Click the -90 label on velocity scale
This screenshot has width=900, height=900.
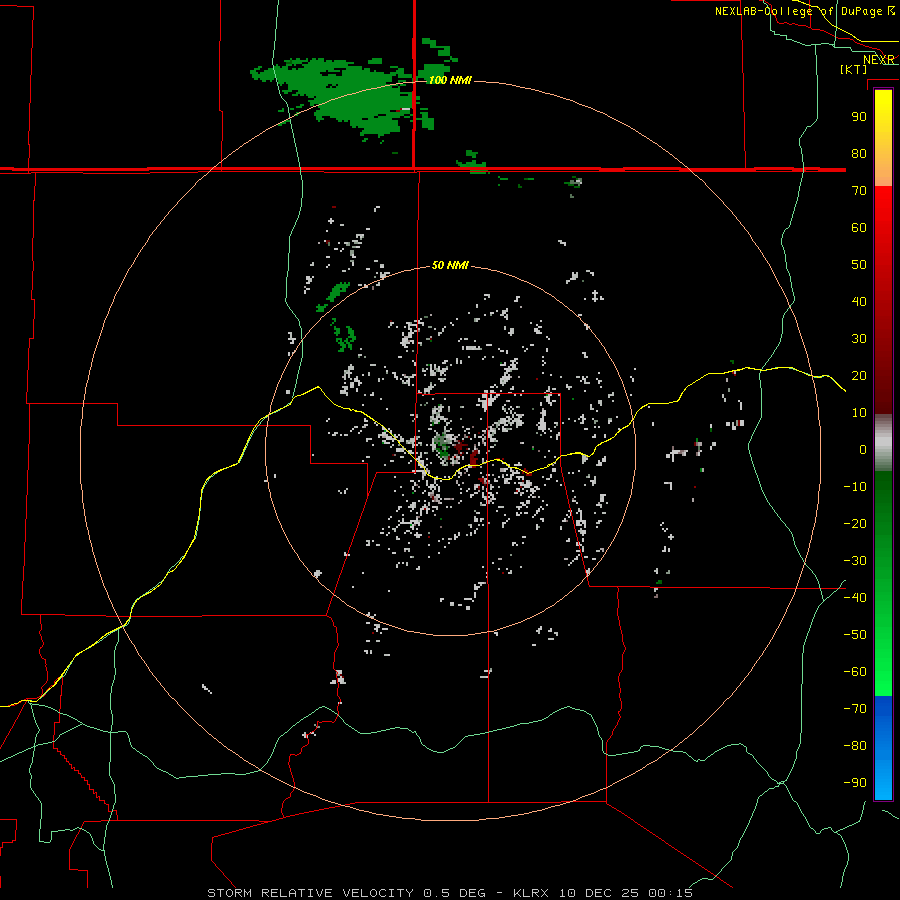[x=855, y=783]
